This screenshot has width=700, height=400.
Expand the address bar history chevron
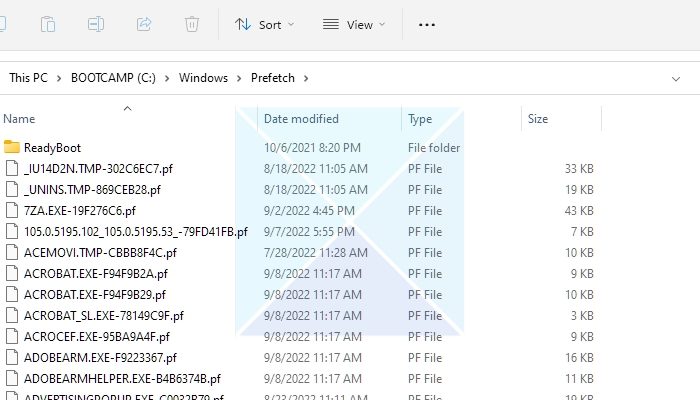point(677,78)
